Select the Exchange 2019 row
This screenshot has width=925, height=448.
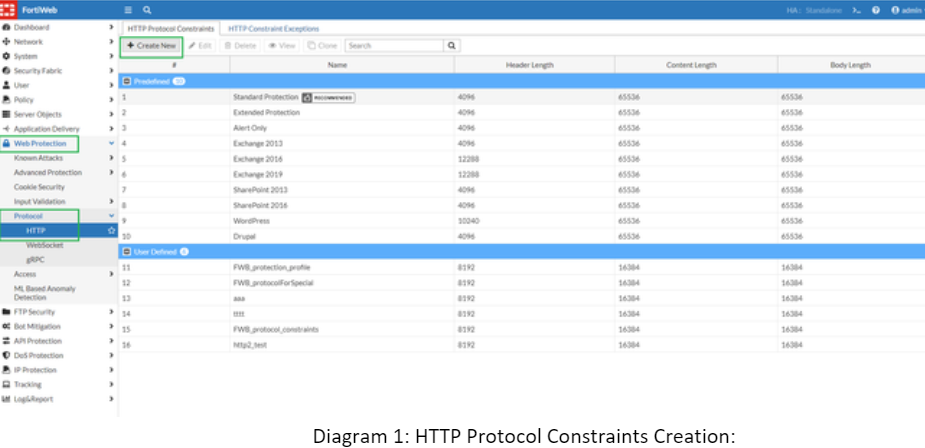tap(521, 174)
